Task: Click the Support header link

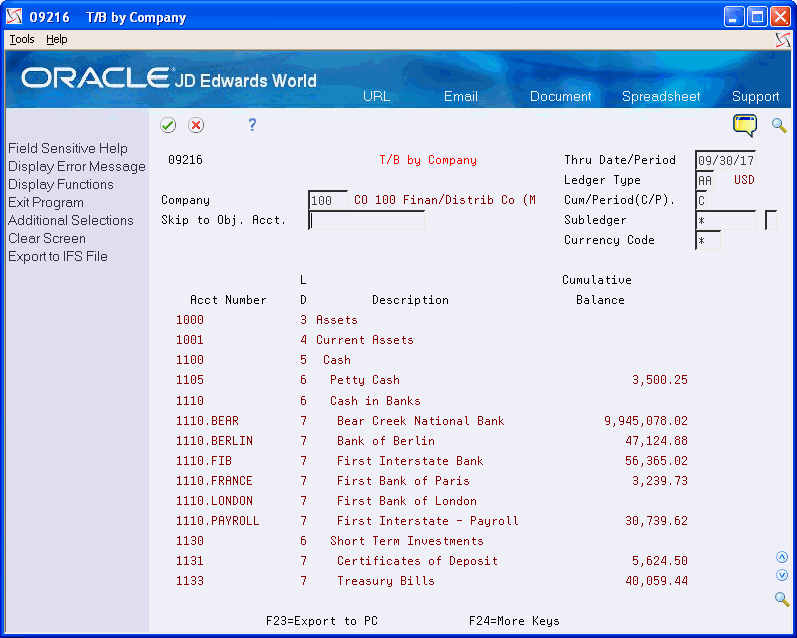Action: click(x=755, y=97)
